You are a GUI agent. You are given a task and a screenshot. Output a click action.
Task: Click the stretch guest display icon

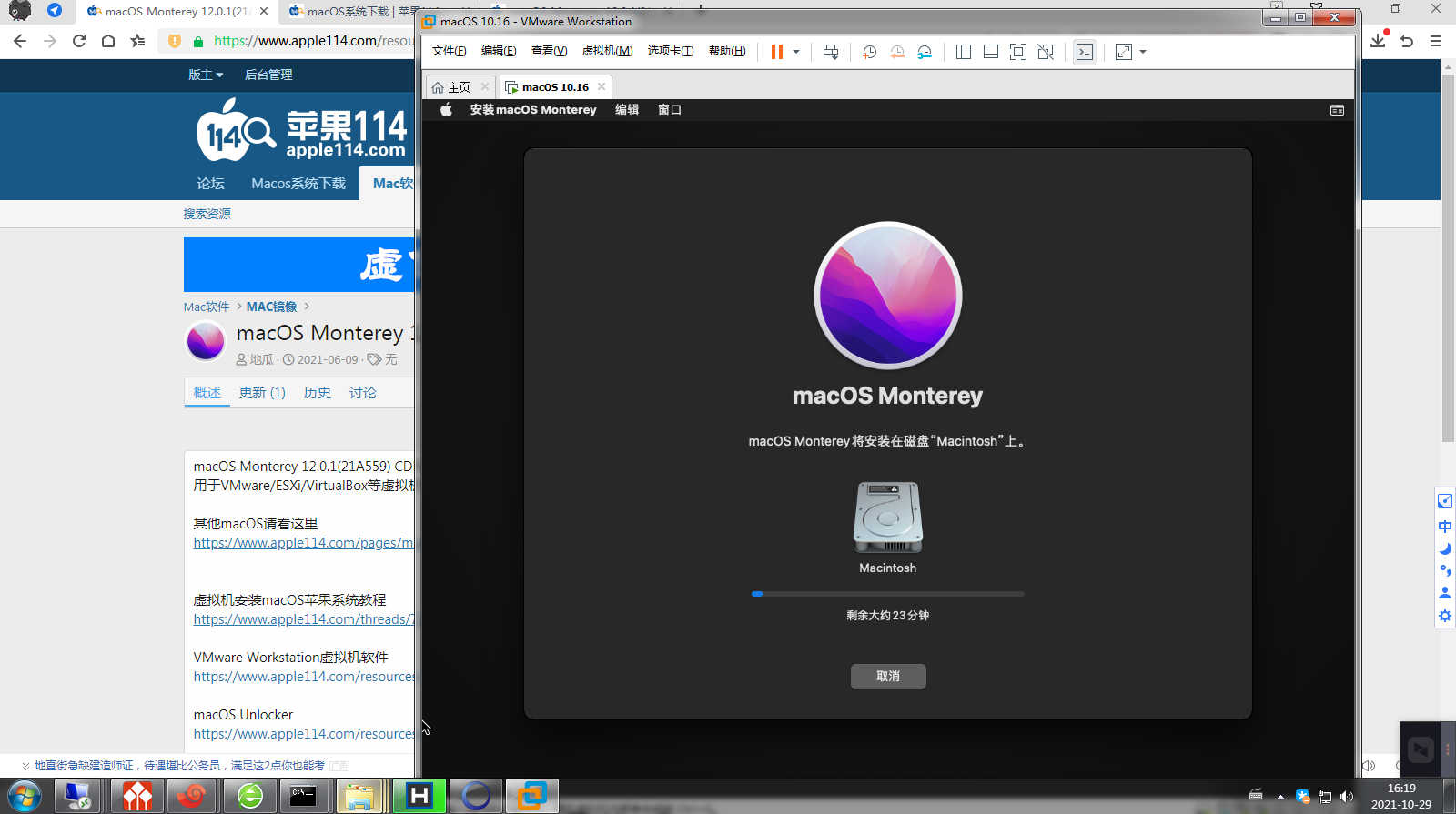pos(1124,52)
